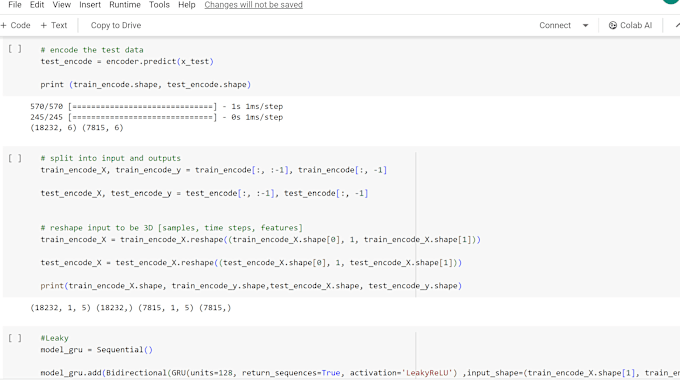680x383 pixels.
Task: Add a new Code cell
Action: coord(16,25)
